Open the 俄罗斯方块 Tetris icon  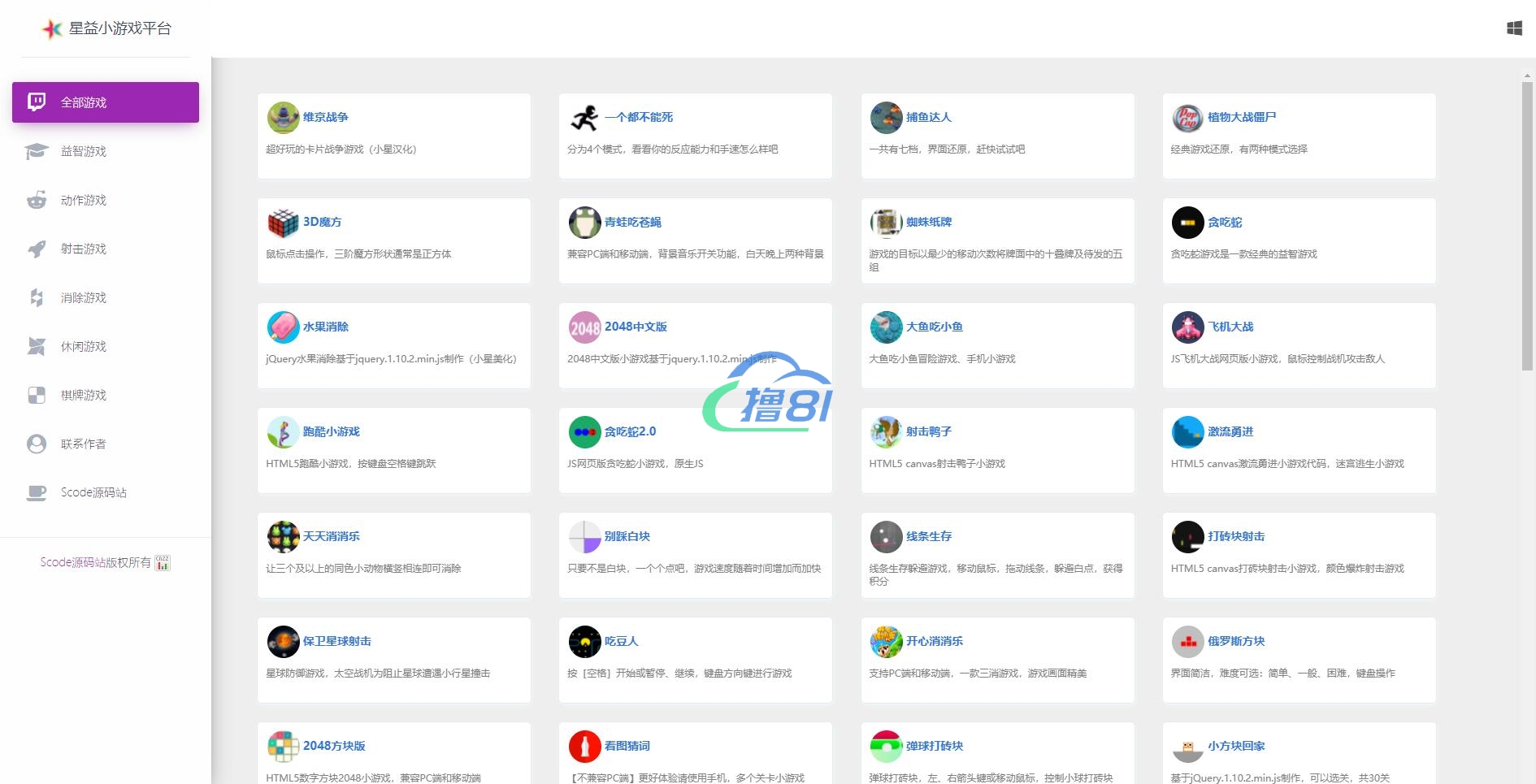(x=1187, y=642)
